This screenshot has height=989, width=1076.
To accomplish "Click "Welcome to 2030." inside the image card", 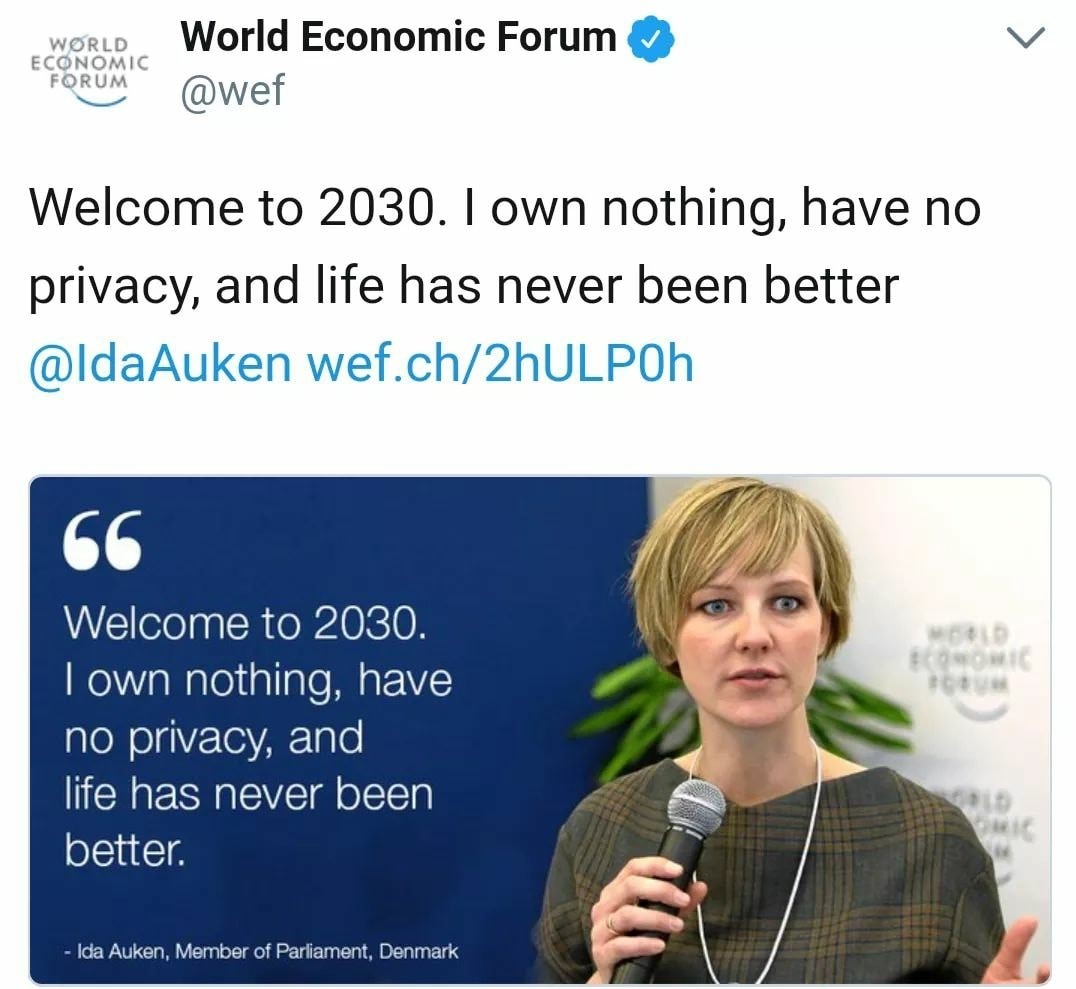I will [x=246, y=623].
